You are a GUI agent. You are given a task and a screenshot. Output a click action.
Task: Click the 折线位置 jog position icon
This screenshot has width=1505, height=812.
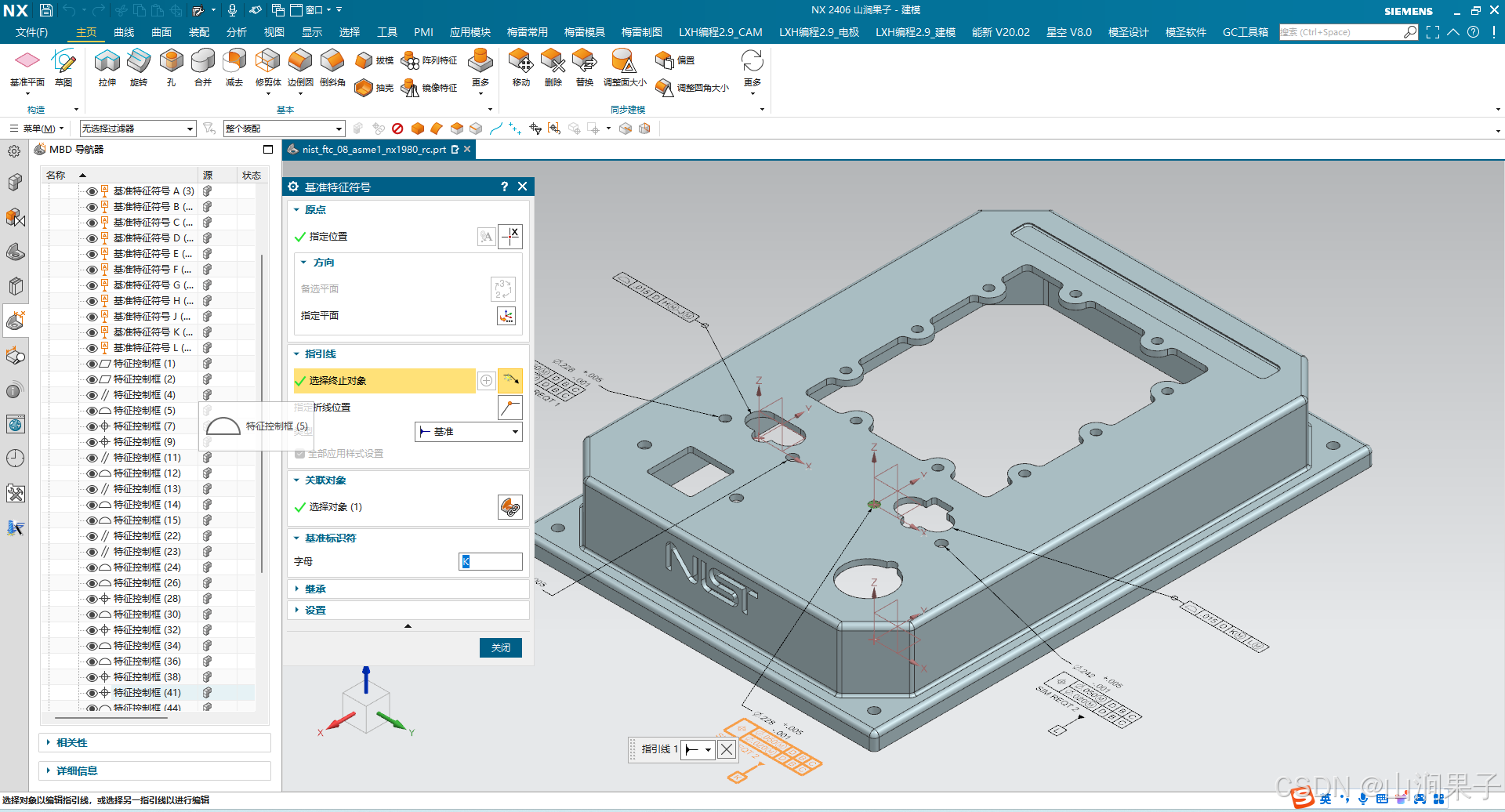[x=510, y=408]
